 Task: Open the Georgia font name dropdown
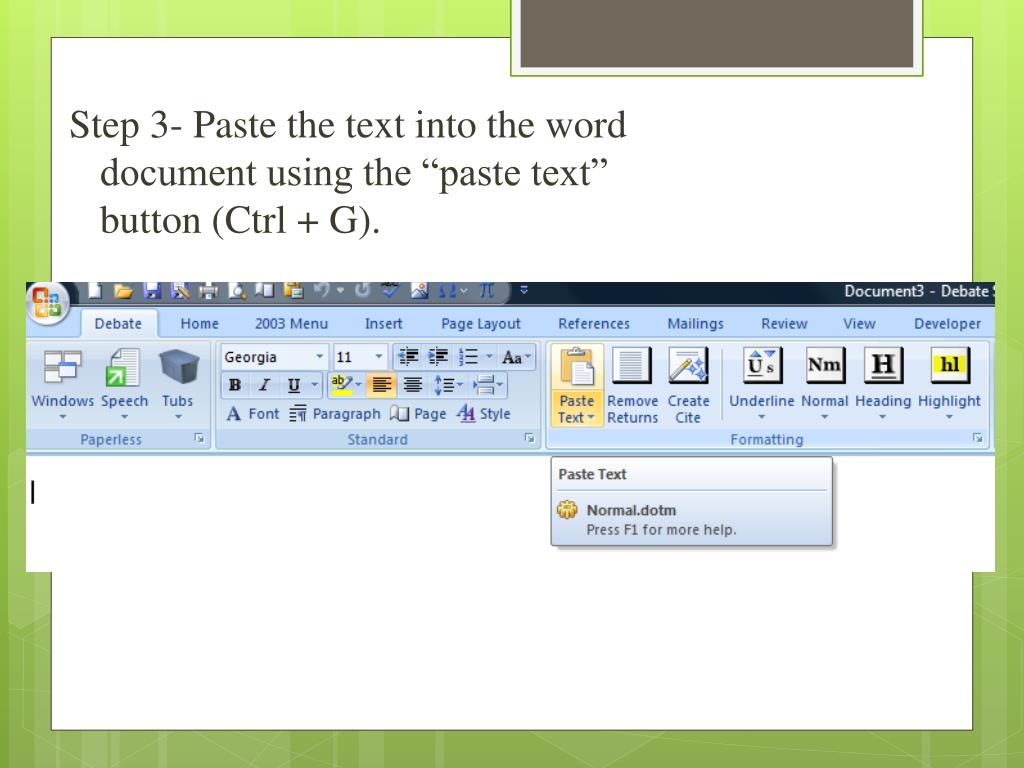click(319, 357)
